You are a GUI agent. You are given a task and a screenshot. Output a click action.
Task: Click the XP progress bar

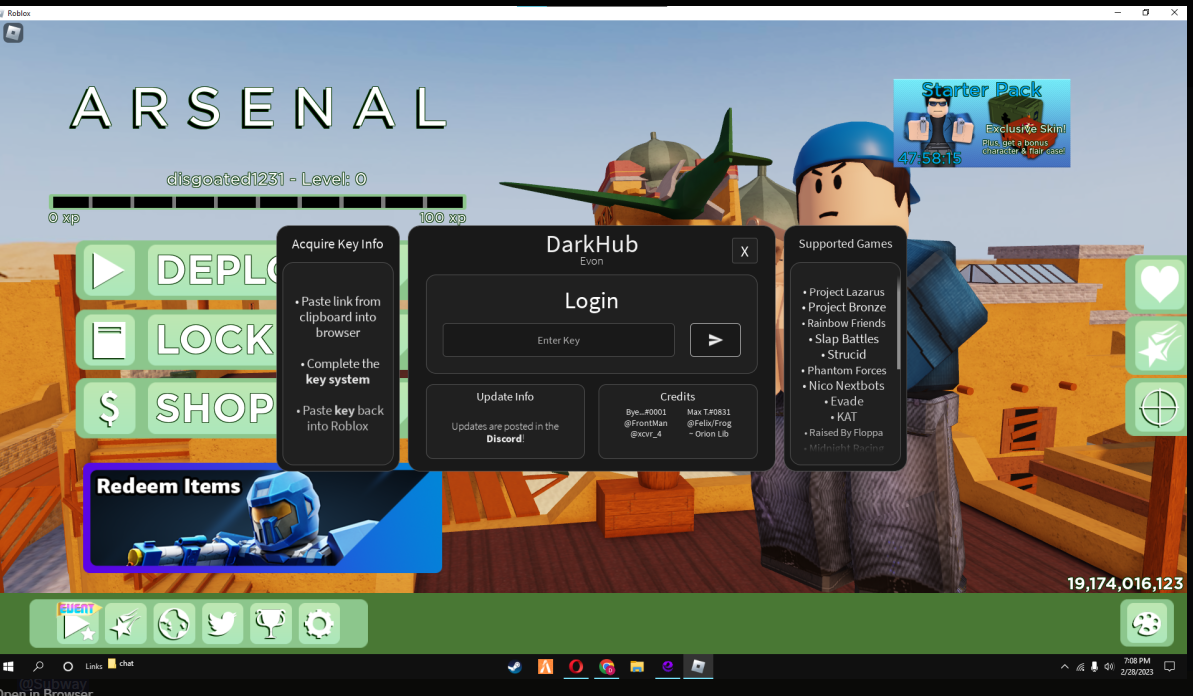pos(257,202)
